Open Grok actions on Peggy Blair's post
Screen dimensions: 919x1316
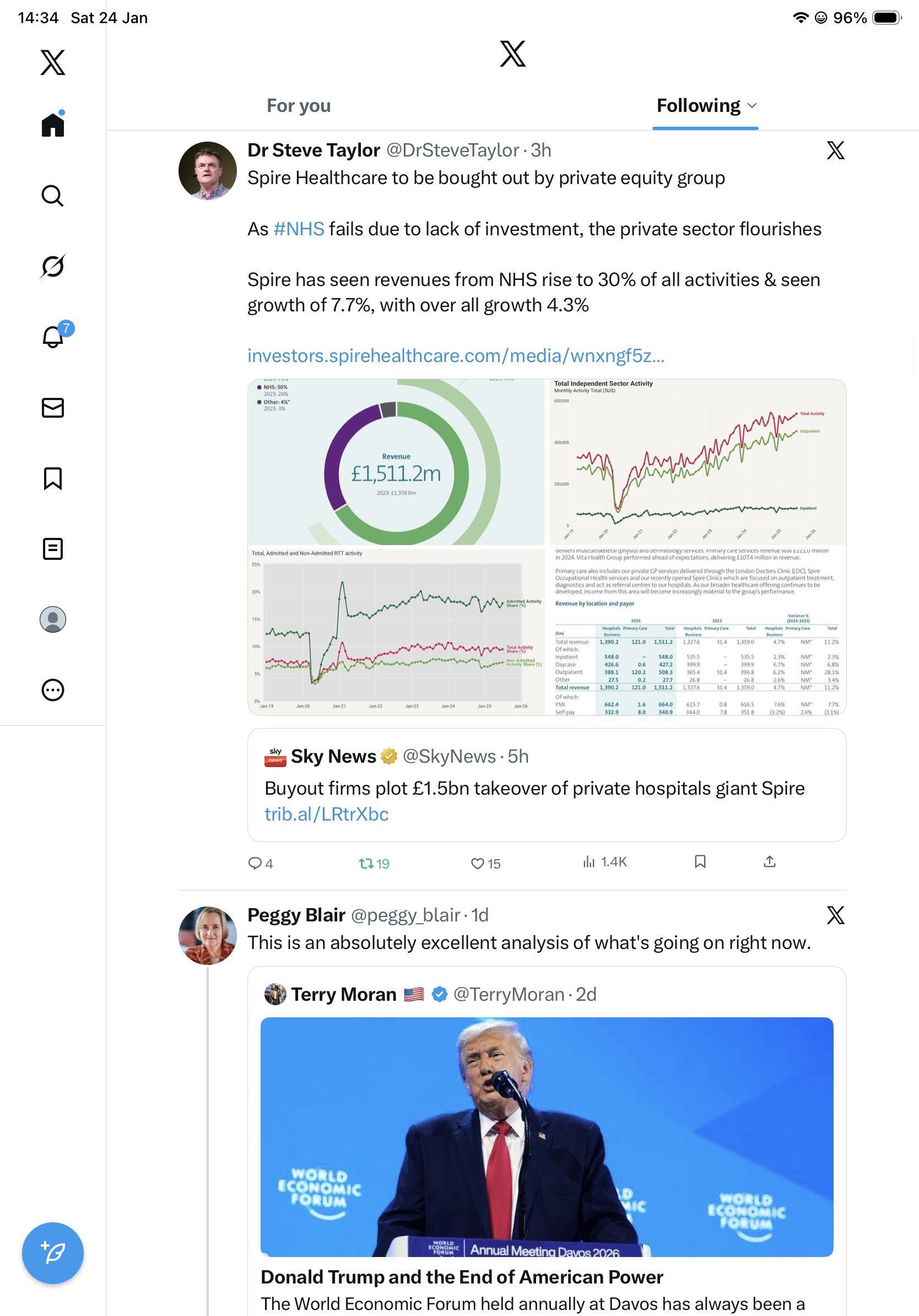click(835, 915)
